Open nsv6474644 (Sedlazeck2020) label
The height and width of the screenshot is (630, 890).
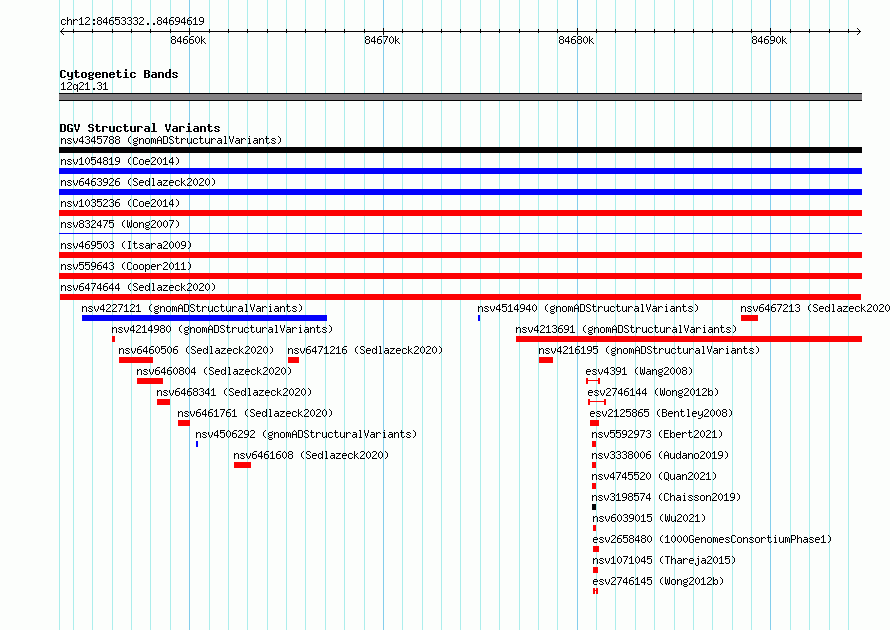[x=138, y=287]
